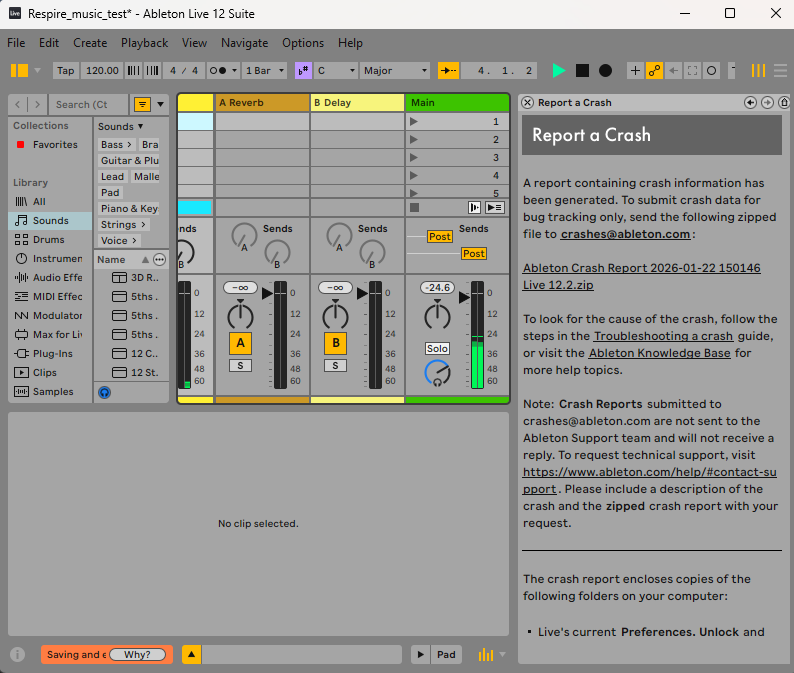Open the Ableton Knowledge Base link
Viewport: 794px width, 673px height.
(659, 353)
